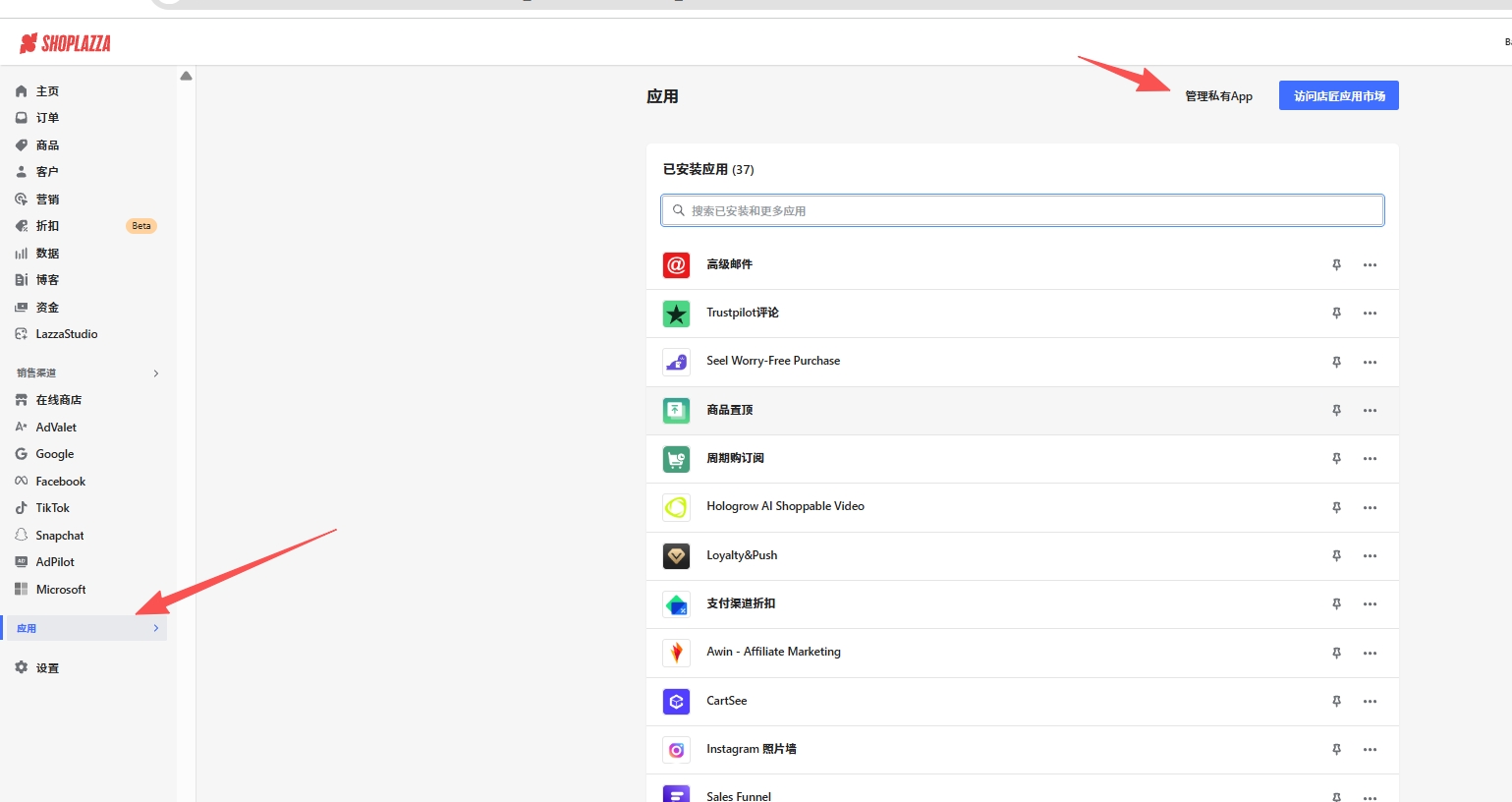Open the 商品 products tag icon
The image size is (1512, 802).
[x=22, y=145]
